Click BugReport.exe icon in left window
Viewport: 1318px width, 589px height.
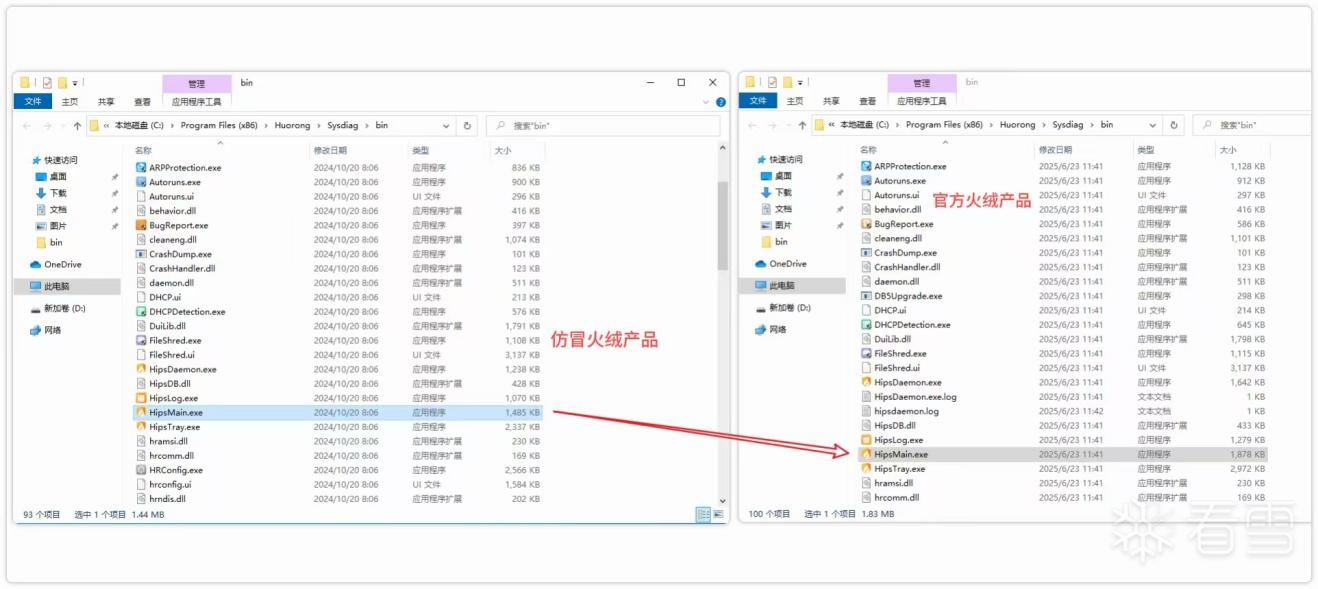[141, 225]
